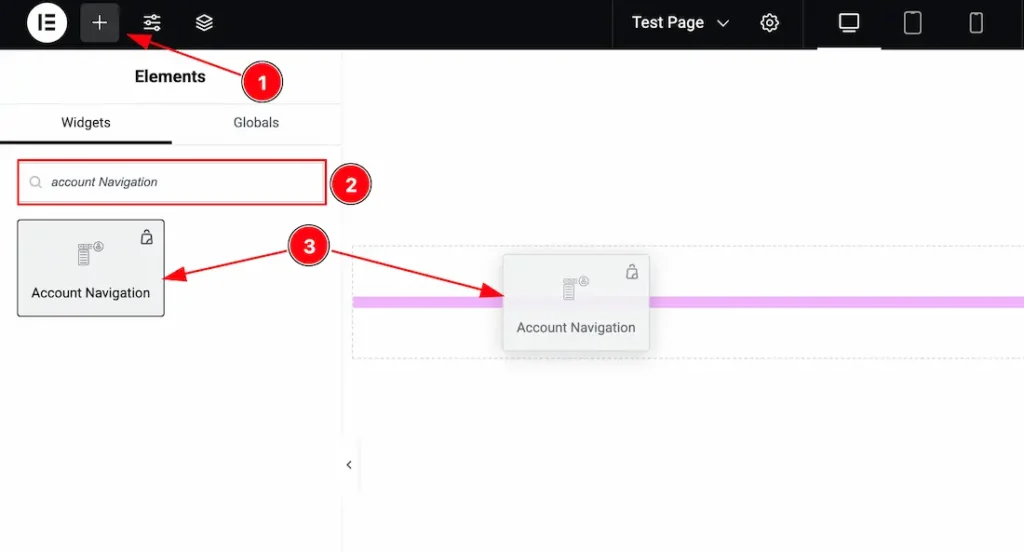The width and height of the screenshot is (1024, 552).
Task: Select Account Navigation widget in panel
Action: pyautogui.click(x=91, y=268)
